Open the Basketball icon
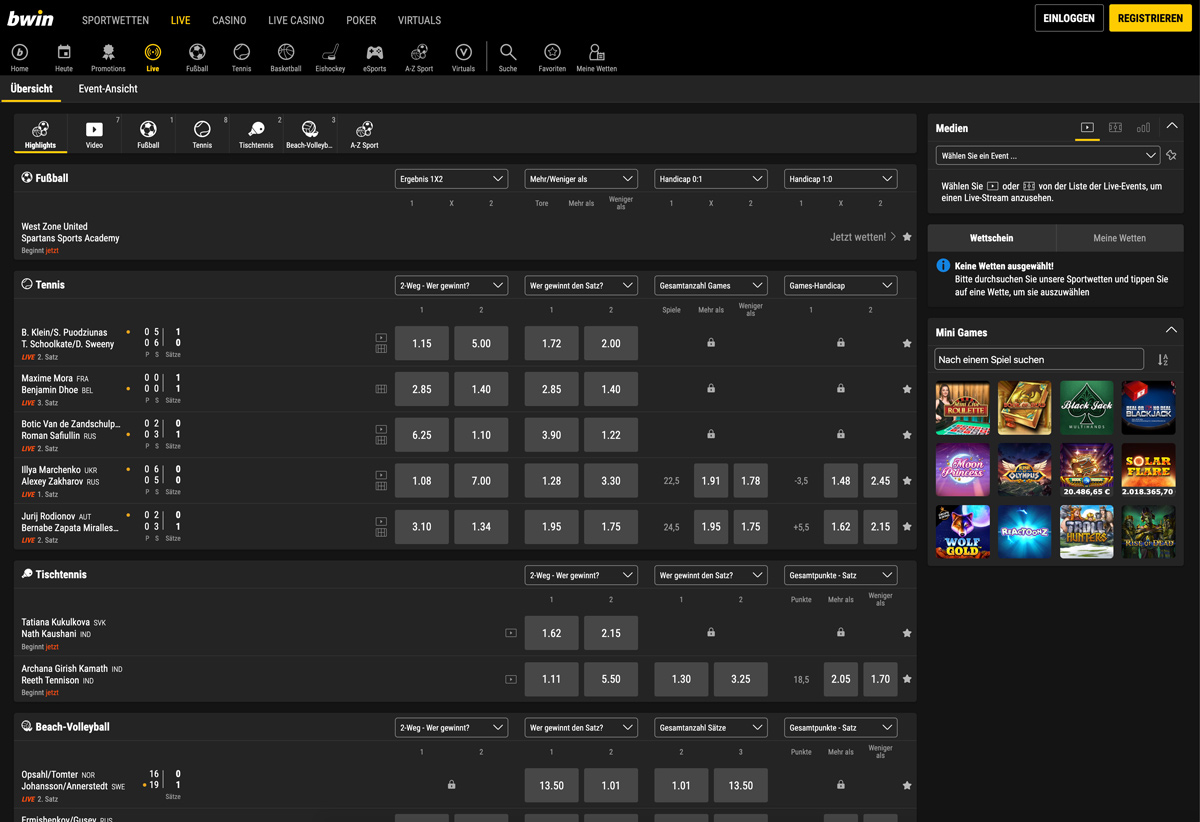1200x822 pixels. (x=286, y=57)
